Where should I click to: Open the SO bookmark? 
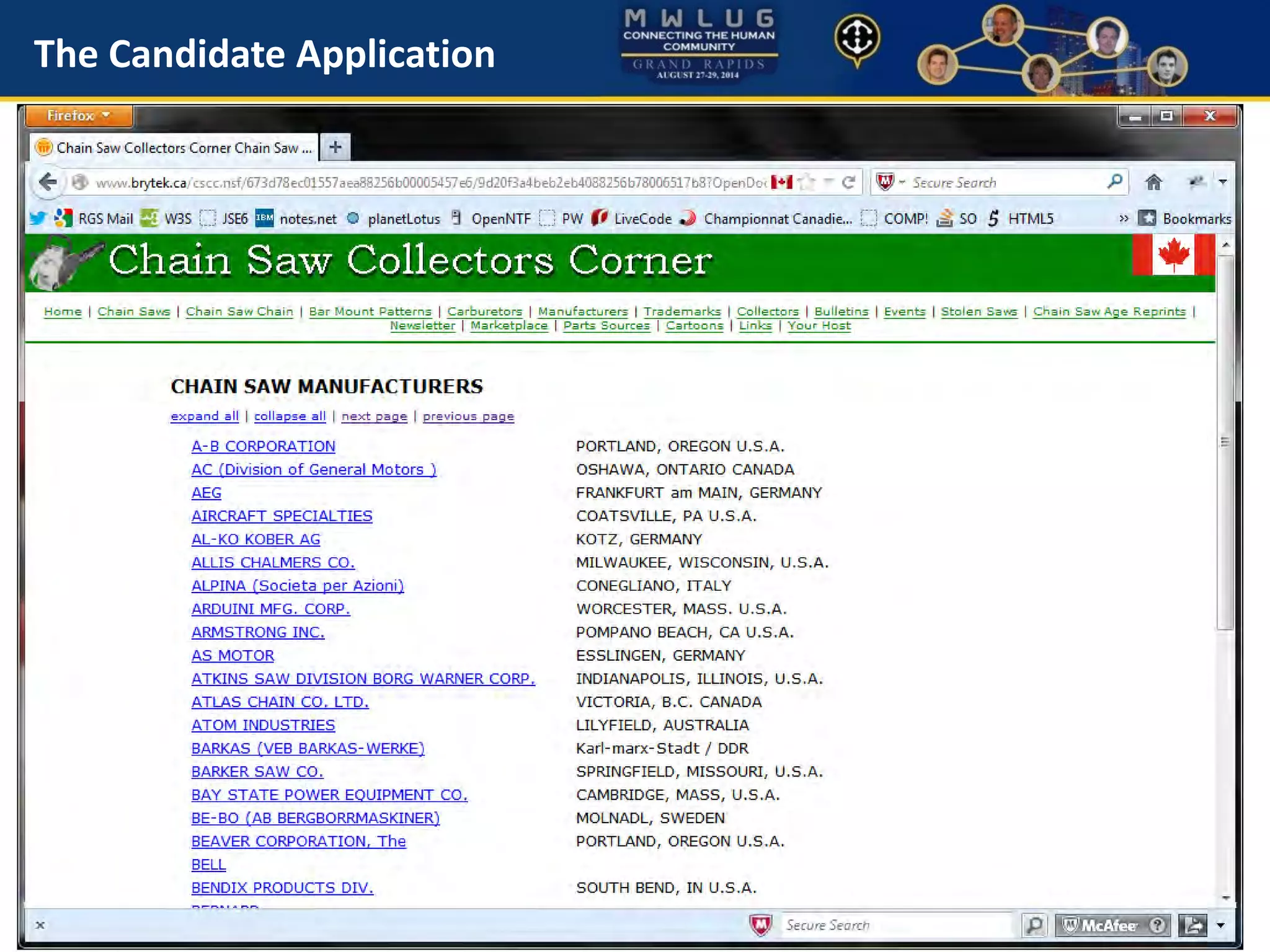(956, 218)
